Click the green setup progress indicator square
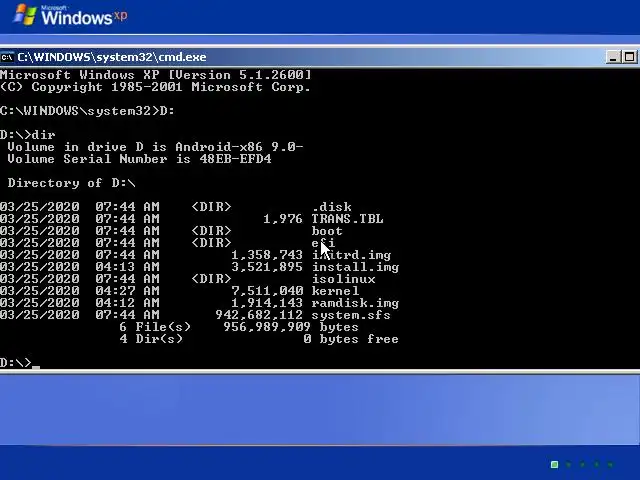Screen dimensions: 640x480 pos(554,464)
